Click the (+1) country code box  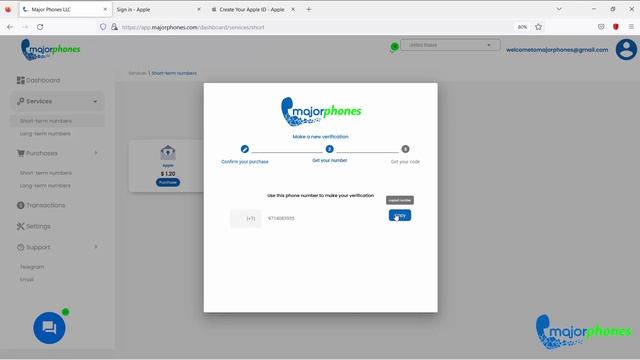click(x=245, y=218)
